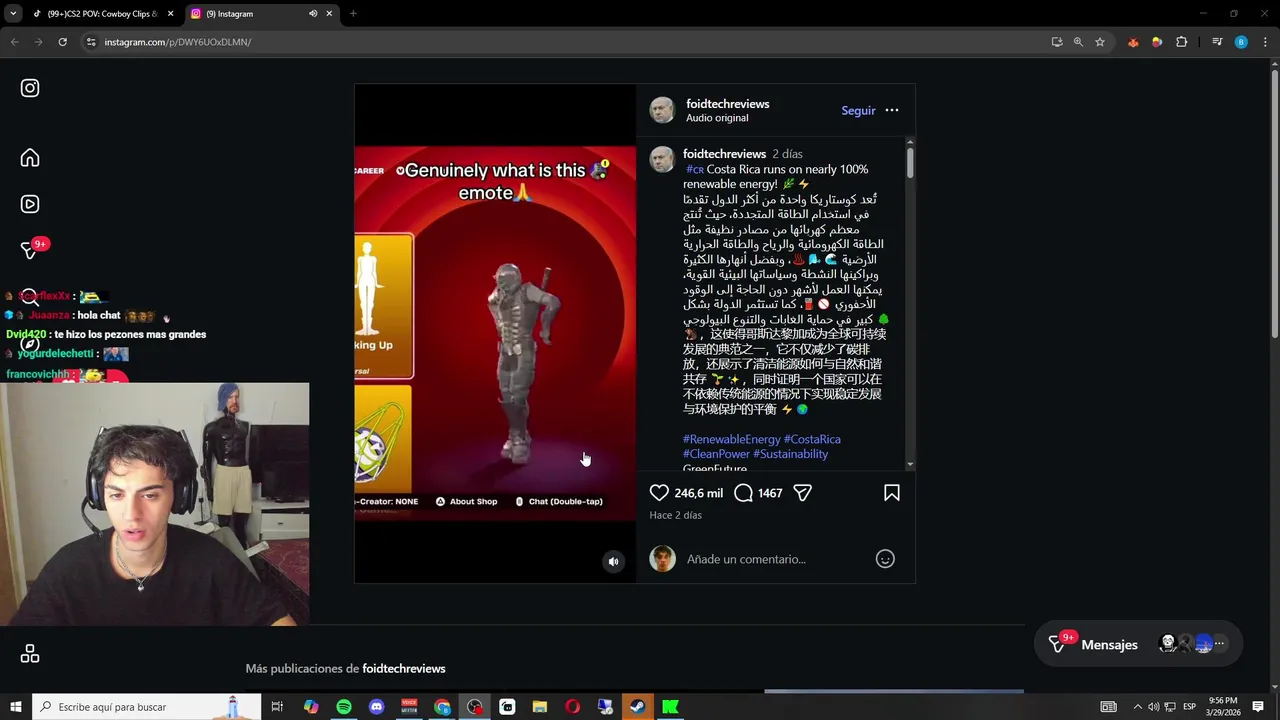This screenshot has height=720, width=1280.
Task: Open foidtechreviews link under Más publicaciones
Action: click(x=404, y=669)
